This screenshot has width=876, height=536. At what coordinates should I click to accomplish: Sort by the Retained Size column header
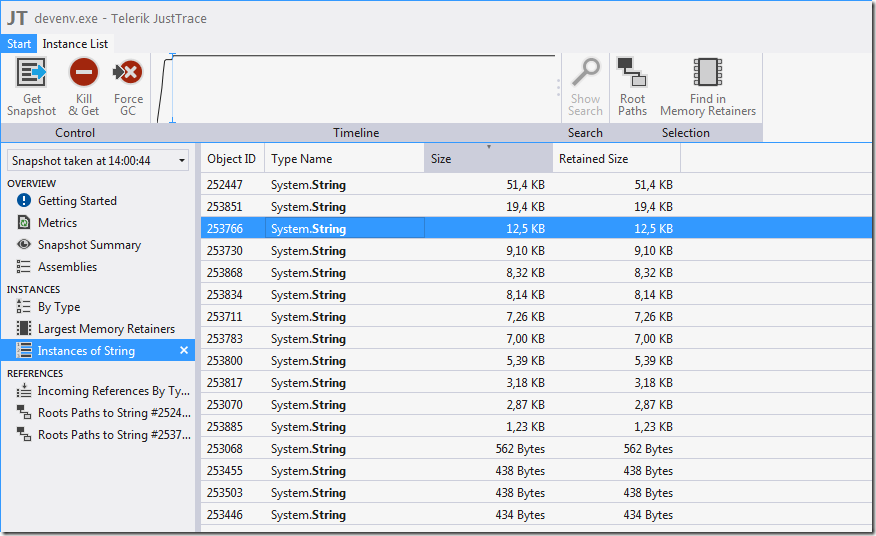click(x=616, y=159)
